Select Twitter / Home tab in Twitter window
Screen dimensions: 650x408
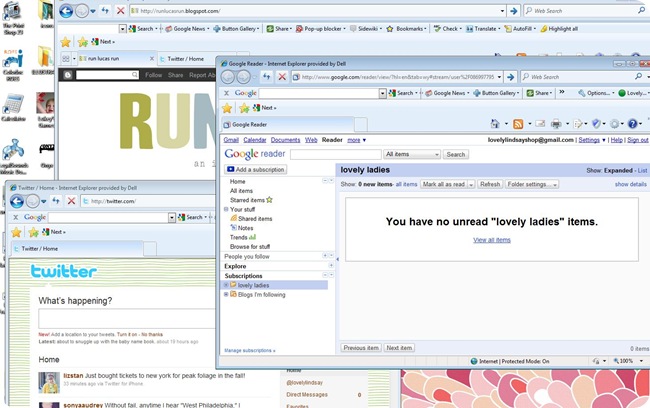pyautogui.click(x=78, y=249)
